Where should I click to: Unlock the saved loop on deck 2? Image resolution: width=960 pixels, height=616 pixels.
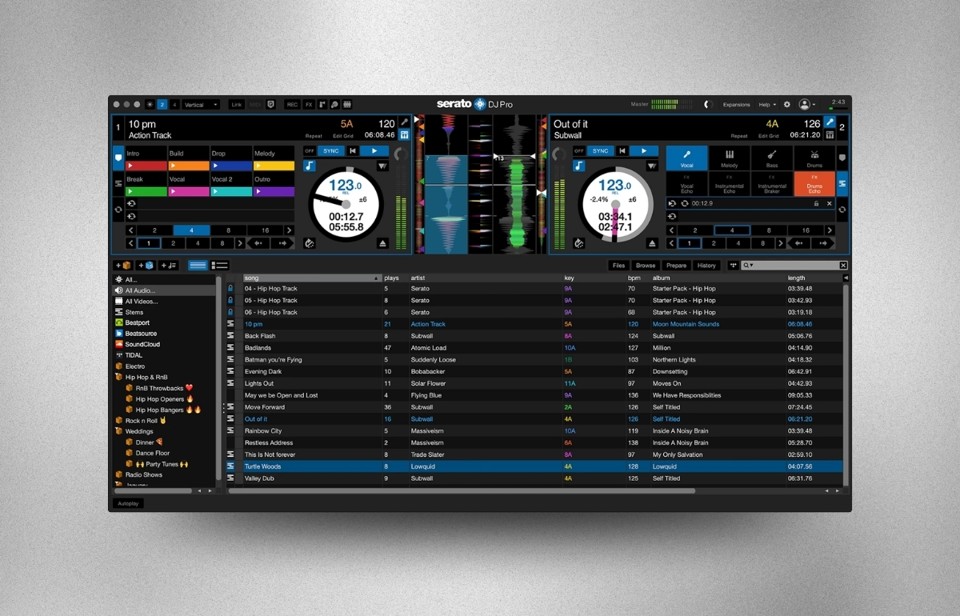coord(816,203)
